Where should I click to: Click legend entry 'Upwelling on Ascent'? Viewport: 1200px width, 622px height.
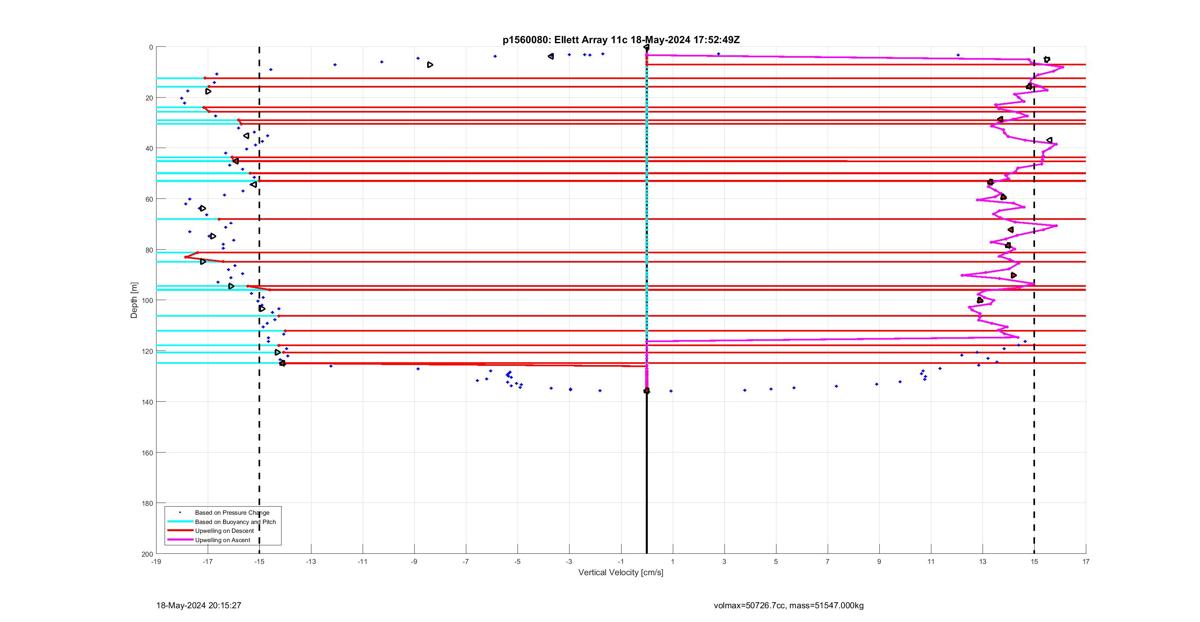223,540
